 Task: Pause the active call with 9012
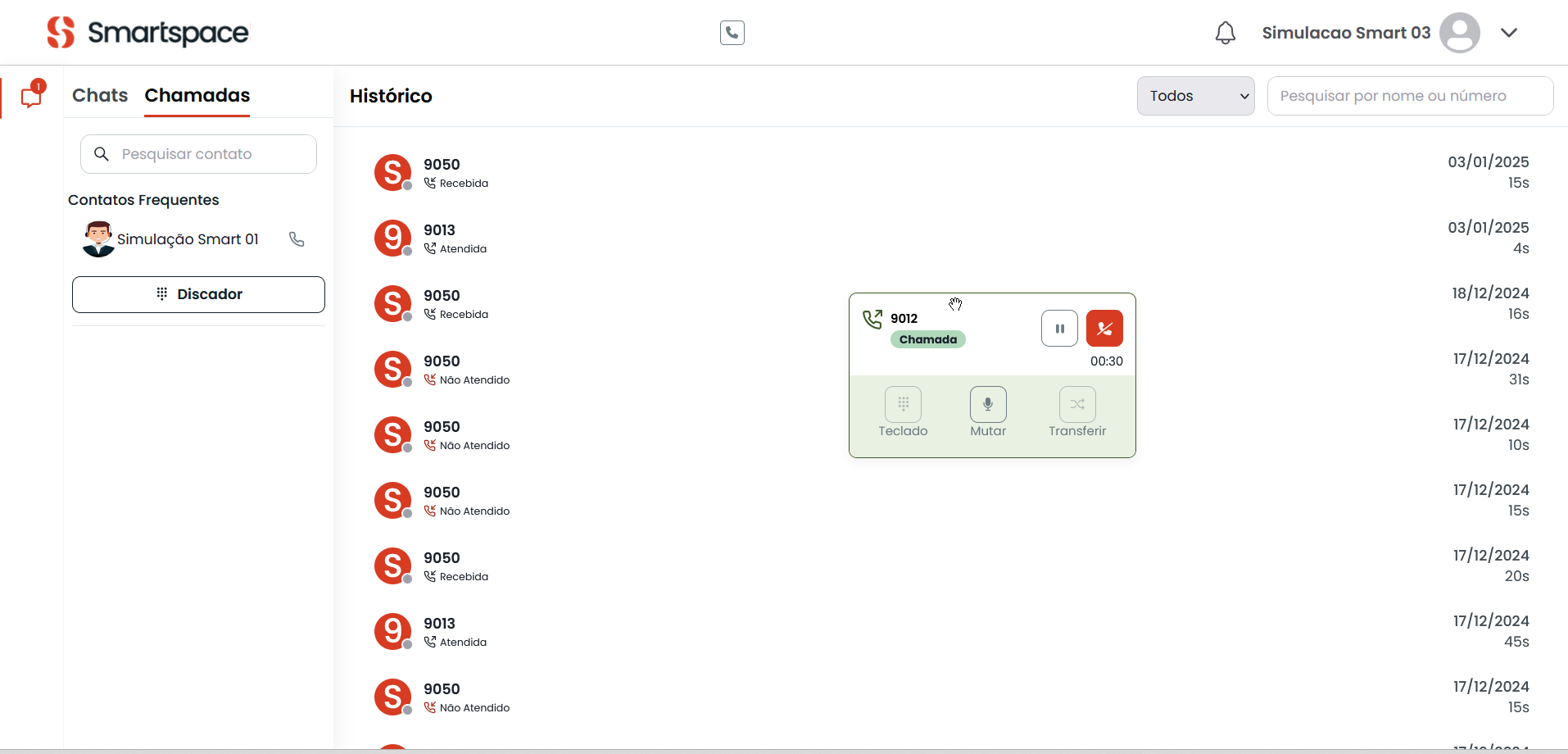[x=1059, y=329]
